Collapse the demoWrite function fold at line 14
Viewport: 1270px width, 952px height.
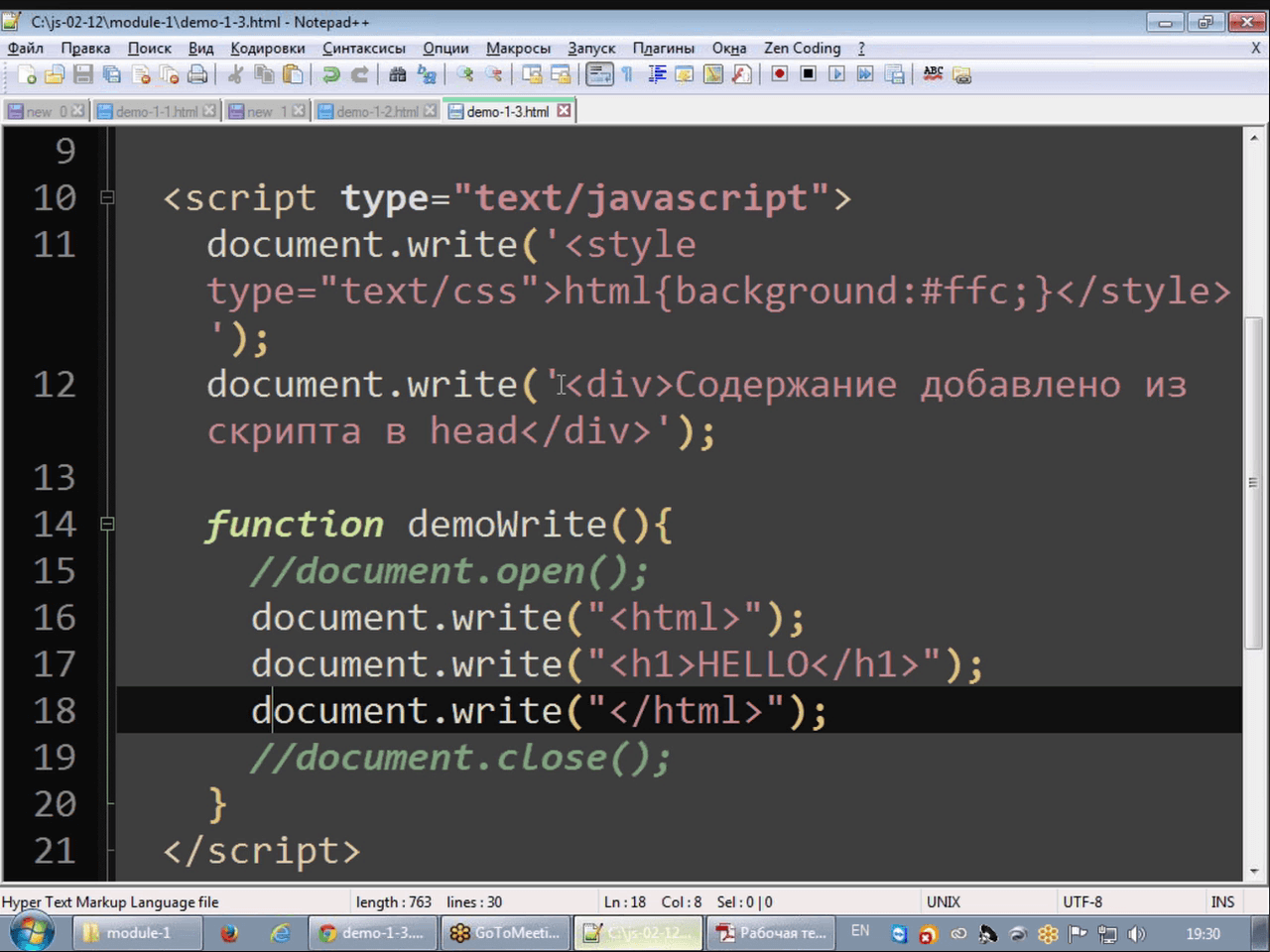click(107, 524)
